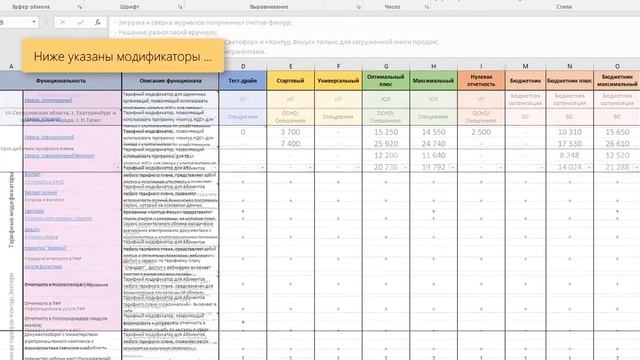The height and width of the screenshot is (360, 640).
Task: Click the Стили ribbon group label
Action: tap(564, 7)
